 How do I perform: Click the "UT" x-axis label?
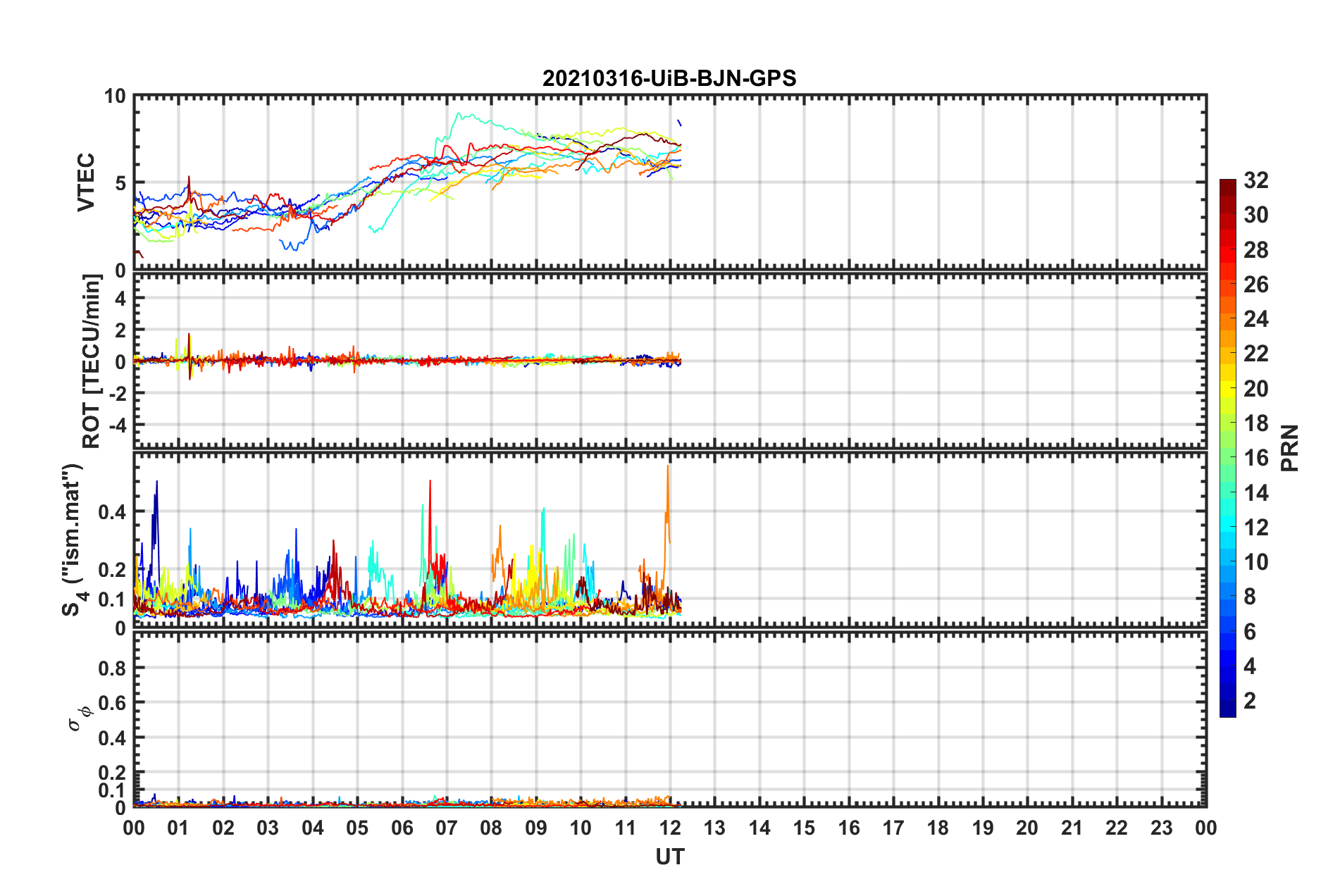670,857
